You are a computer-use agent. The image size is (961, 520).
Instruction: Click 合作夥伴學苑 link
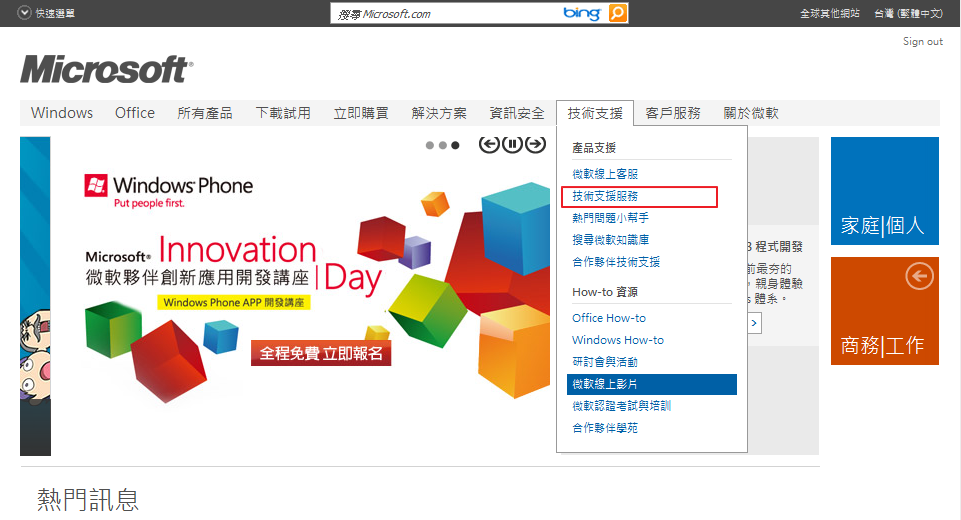coord(605,428)
